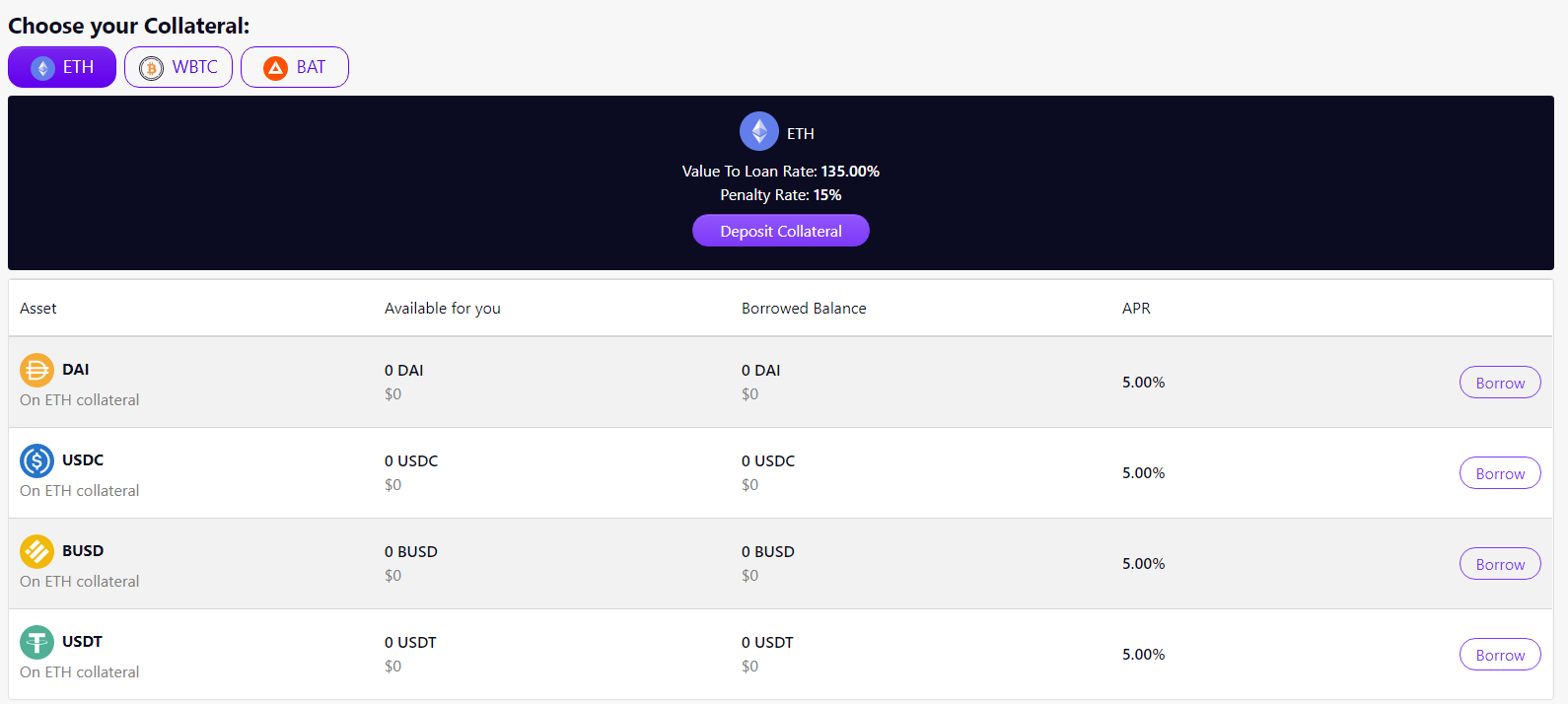Click the Ethereum icon in ETH selector
1568x704 pixels.
coord(42,68)
